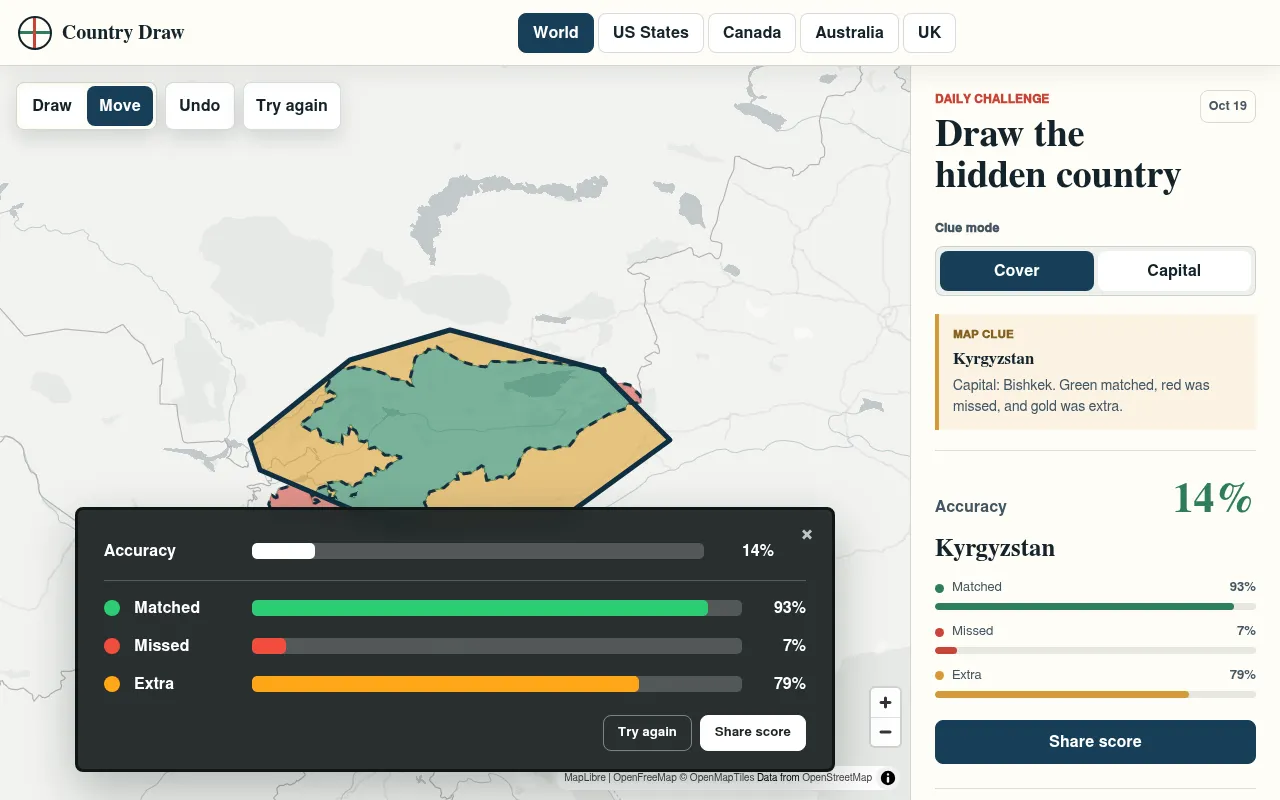Click the Oct 19 date badge

pos(1228,106)
